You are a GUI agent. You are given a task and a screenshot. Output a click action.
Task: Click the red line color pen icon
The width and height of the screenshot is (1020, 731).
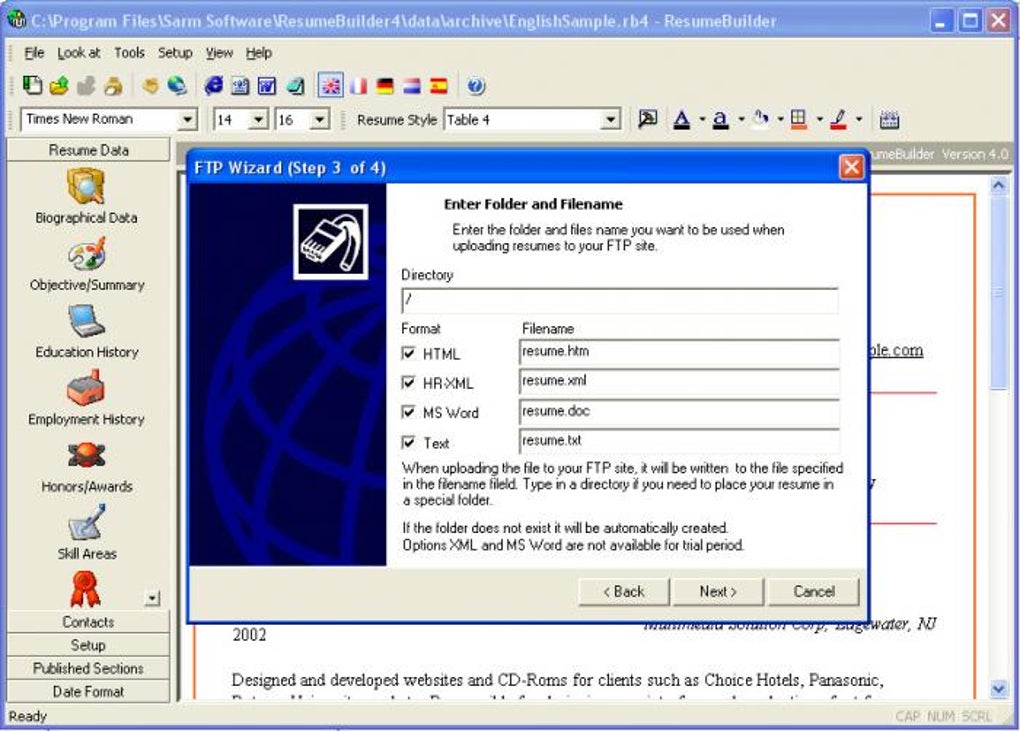[839, 120]
